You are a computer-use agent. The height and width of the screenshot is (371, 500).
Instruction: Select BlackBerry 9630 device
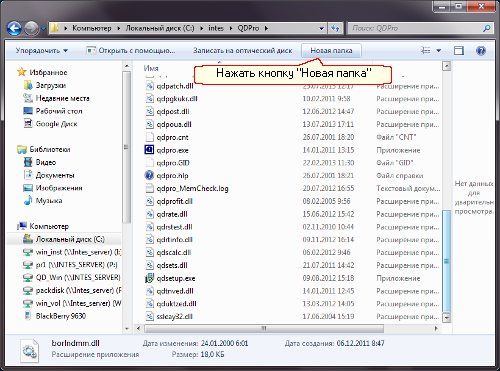tap(61, 316)
